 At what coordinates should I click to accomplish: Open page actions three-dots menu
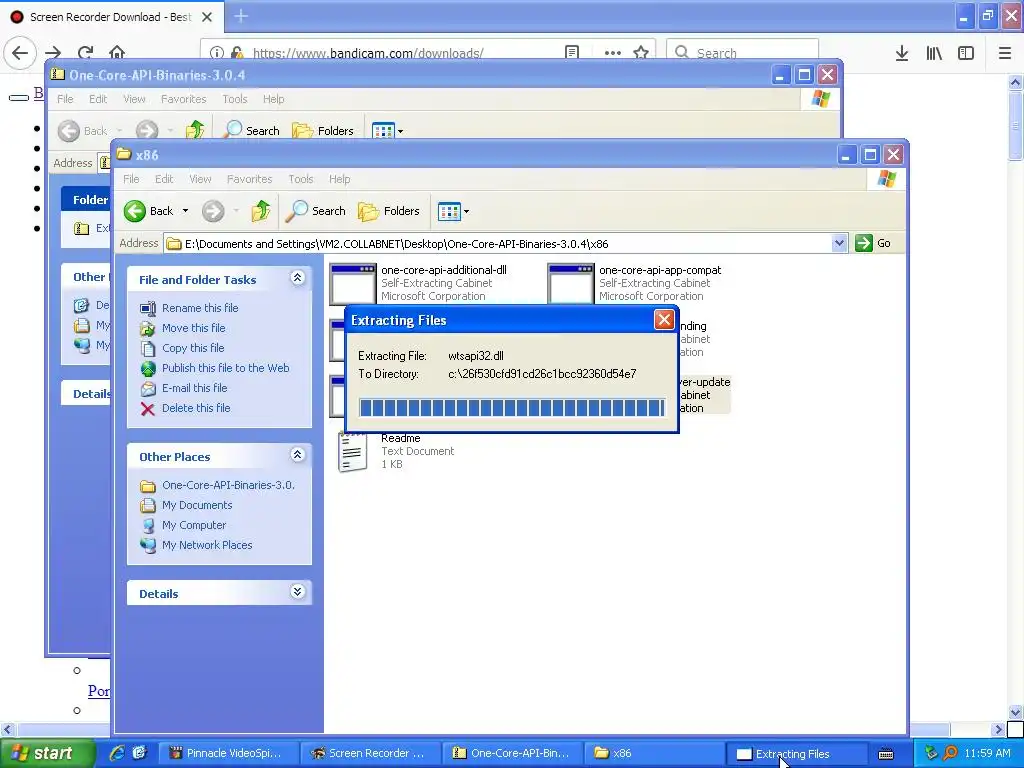point(613,53)
